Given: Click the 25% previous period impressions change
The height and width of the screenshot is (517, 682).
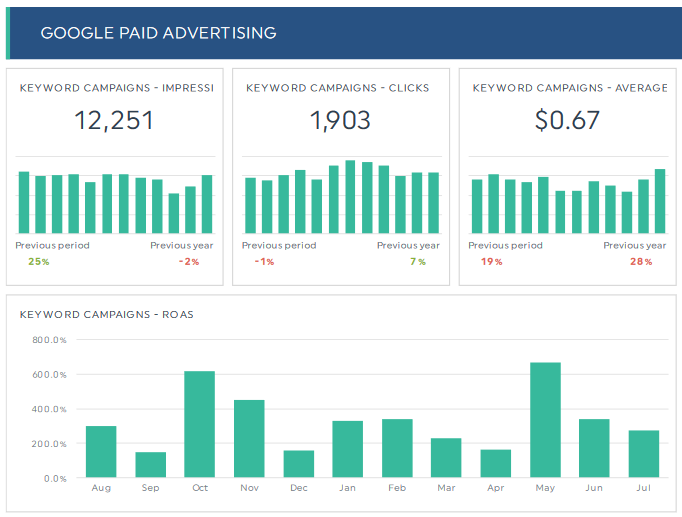Looking at the screenshot, I should pos(38,262).
